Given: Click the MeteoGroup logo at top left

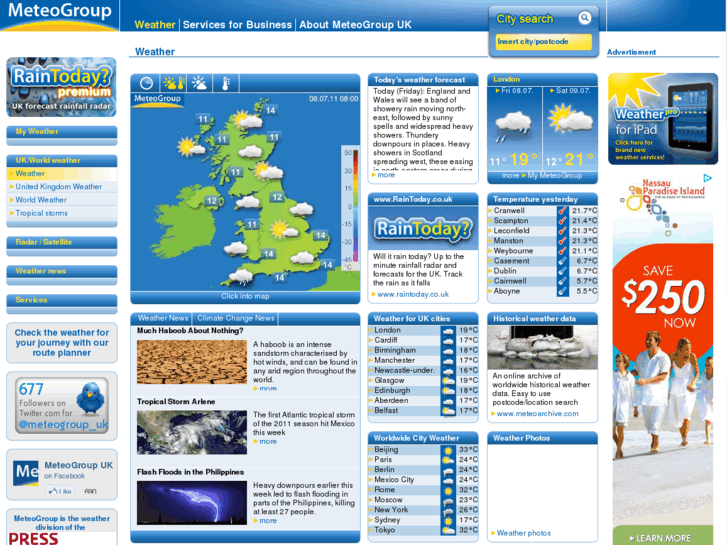Looking at the screenshot, I should coord(60,14).
